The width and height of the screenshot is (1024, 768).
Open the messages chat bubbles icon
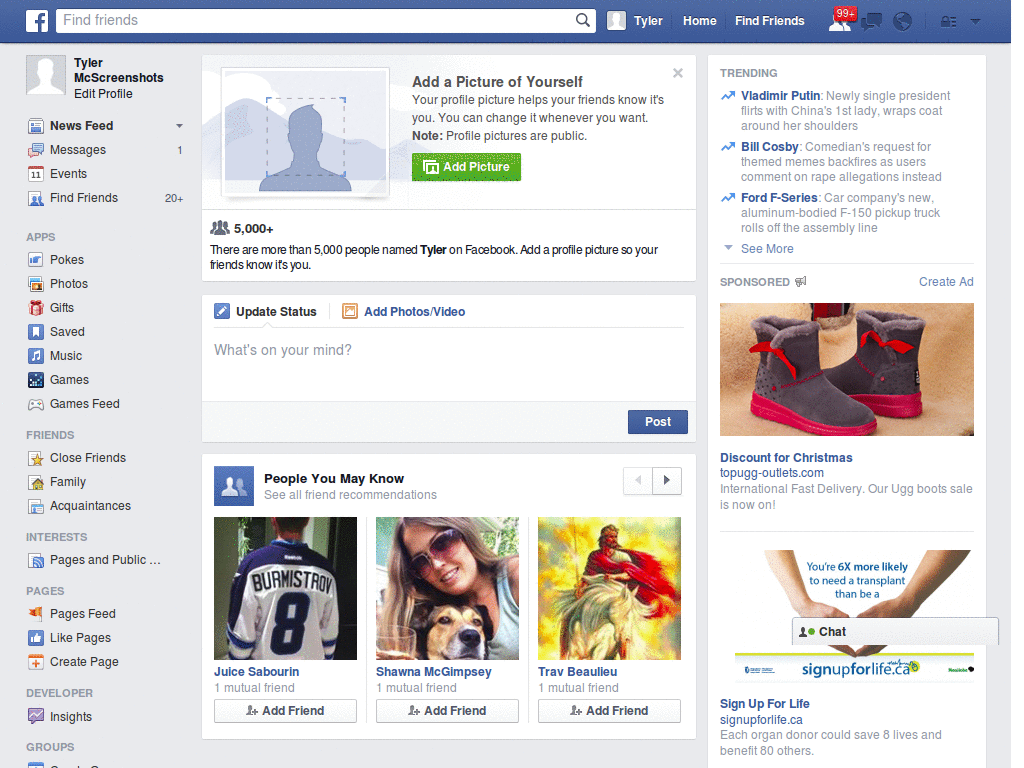pos(871,22)
